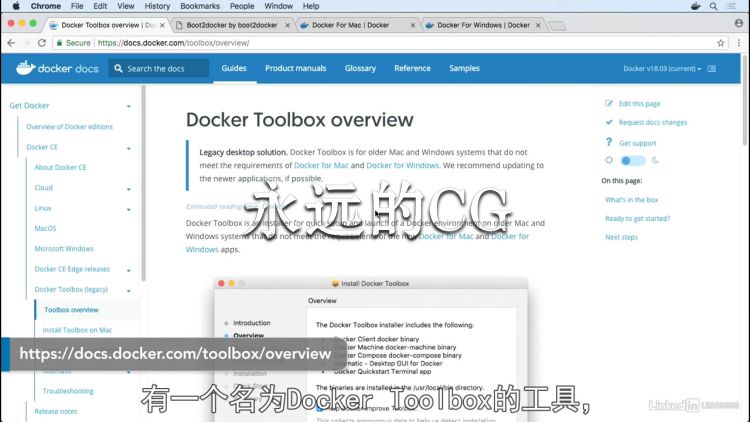This screenshot has width=750, height=422.
Task: Click the moon night-mode icon
Action: (655, 160)
